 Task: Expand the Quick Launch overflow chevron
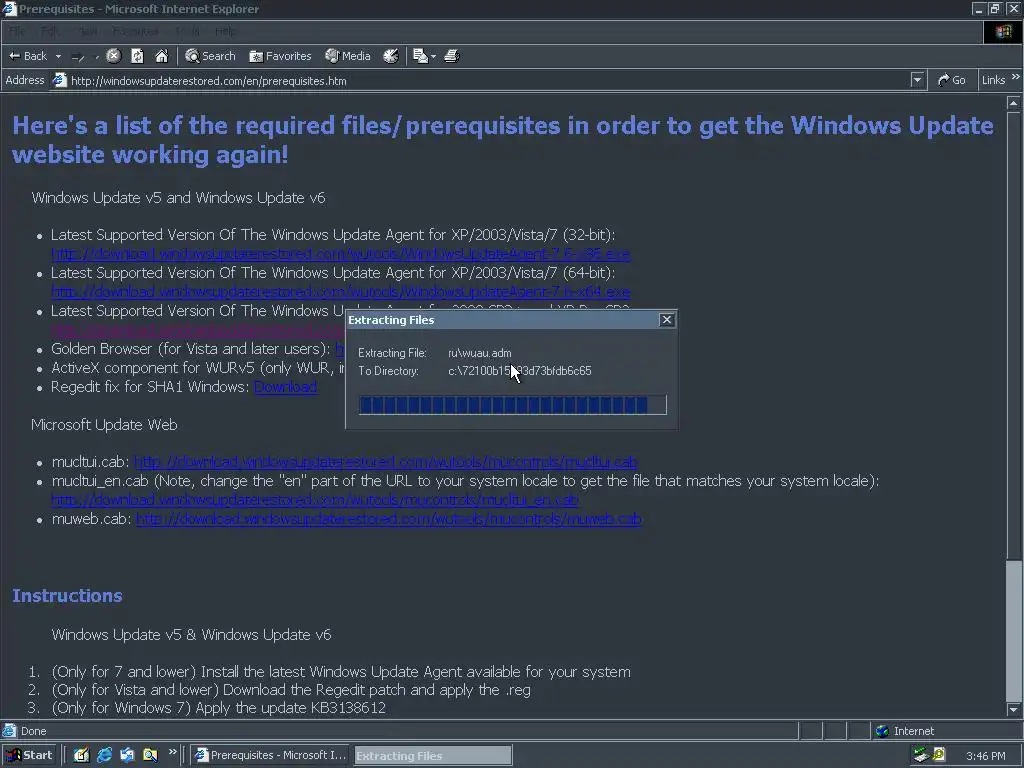pyautogui.click(x=172, y=752)
